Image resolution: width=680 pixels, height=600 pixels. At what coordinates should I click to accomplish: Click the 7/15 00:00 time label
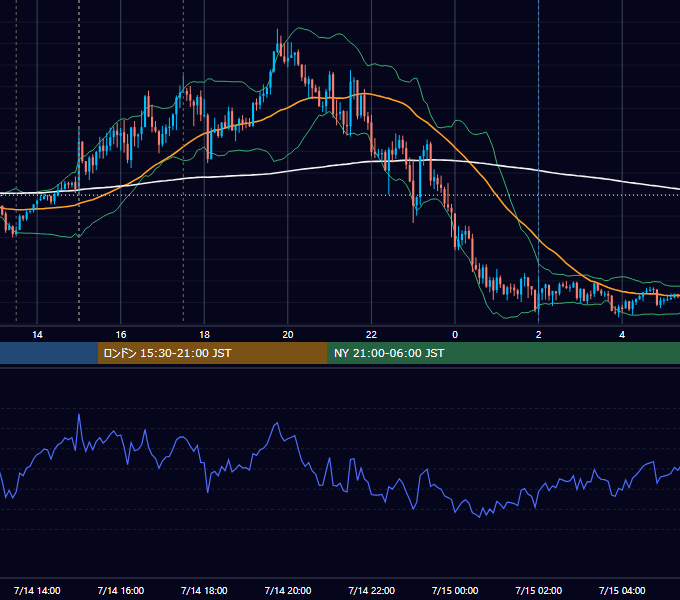pyautogui.click(x=455, y=590)
